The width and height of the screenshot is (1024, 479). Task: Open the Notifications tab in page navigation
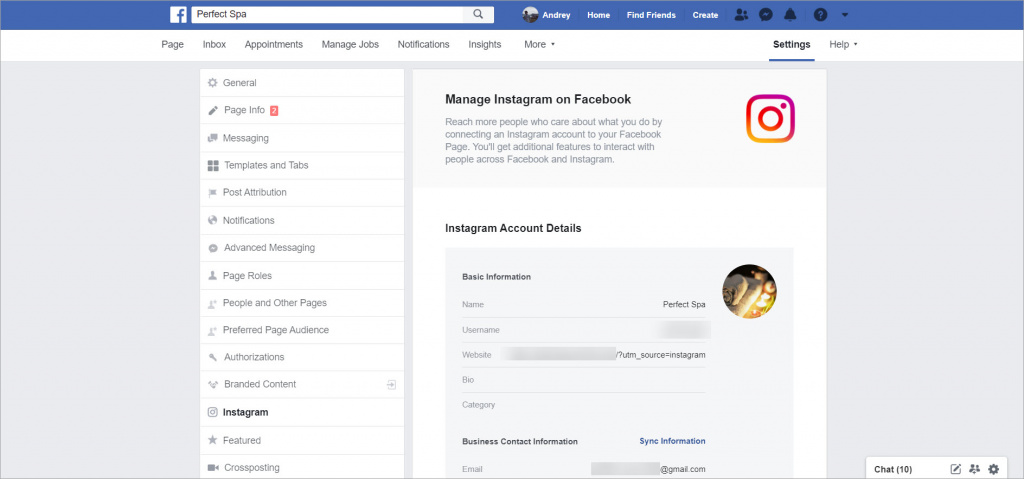[x=423, y=44]
